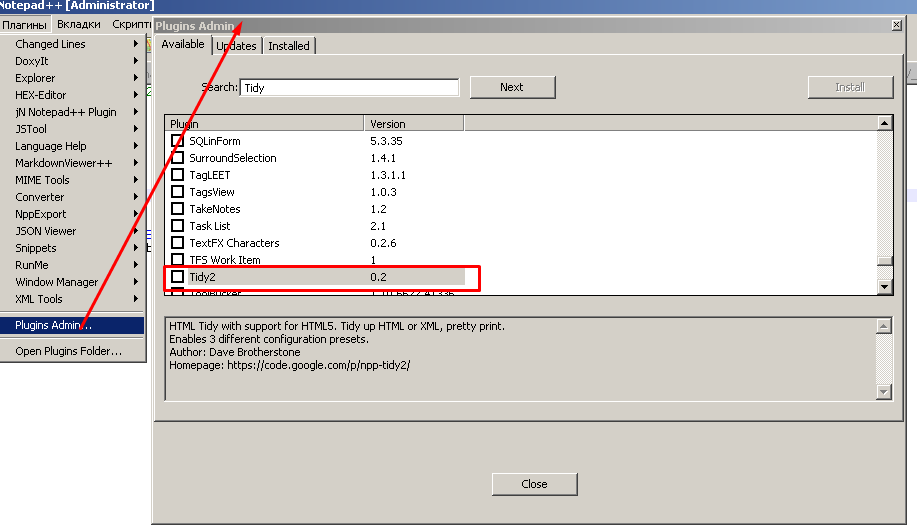Open the Converter menu entry
This screenshot has width=917, height=527.
(73, 197)
